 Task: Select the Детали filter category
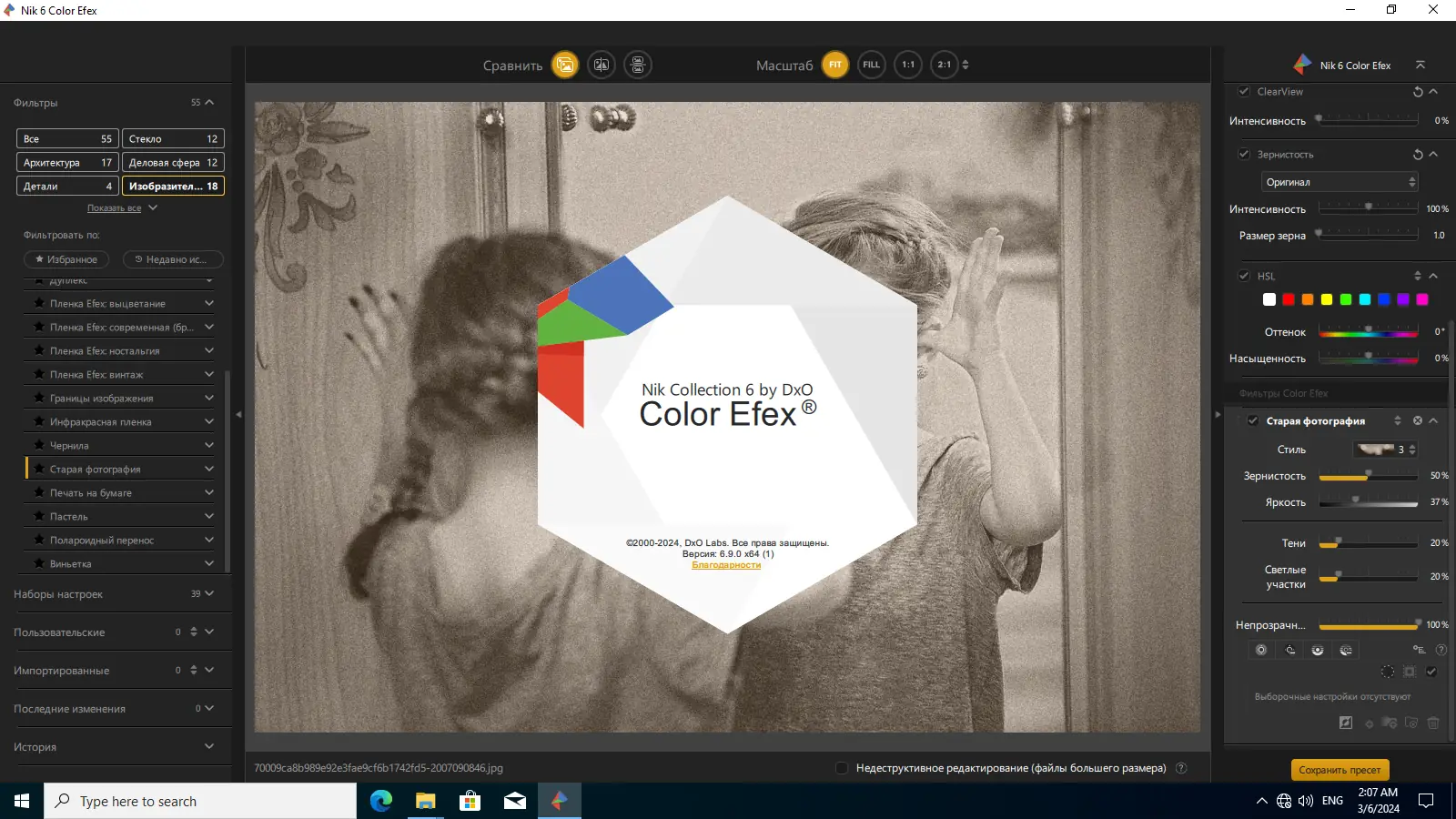[x=67, y=186]
